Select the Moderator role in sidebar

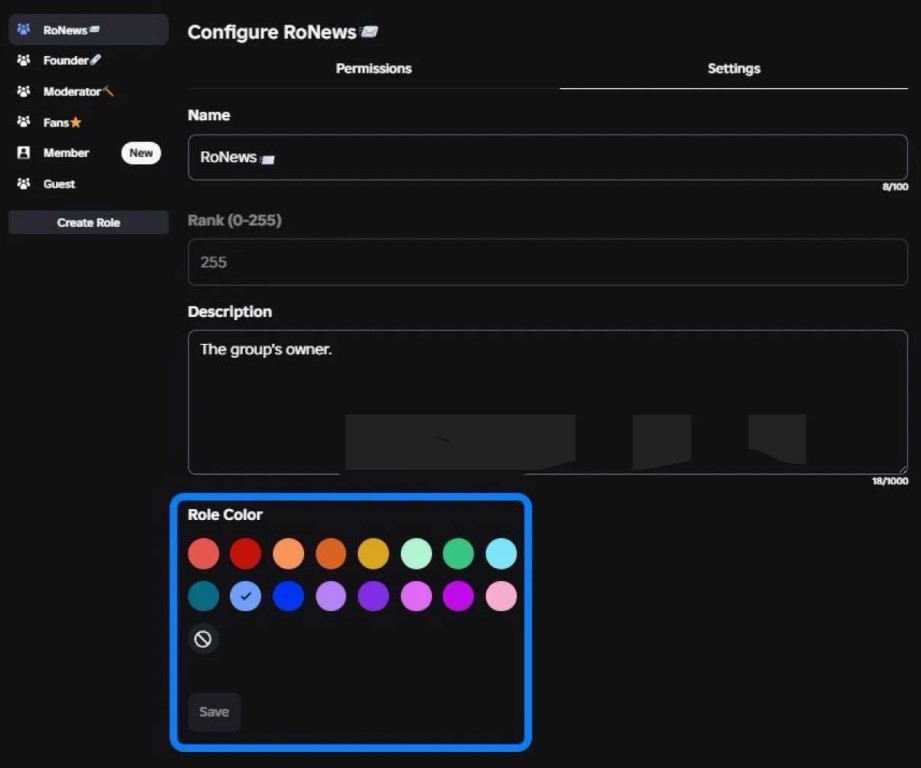click(x=88, y=92)
